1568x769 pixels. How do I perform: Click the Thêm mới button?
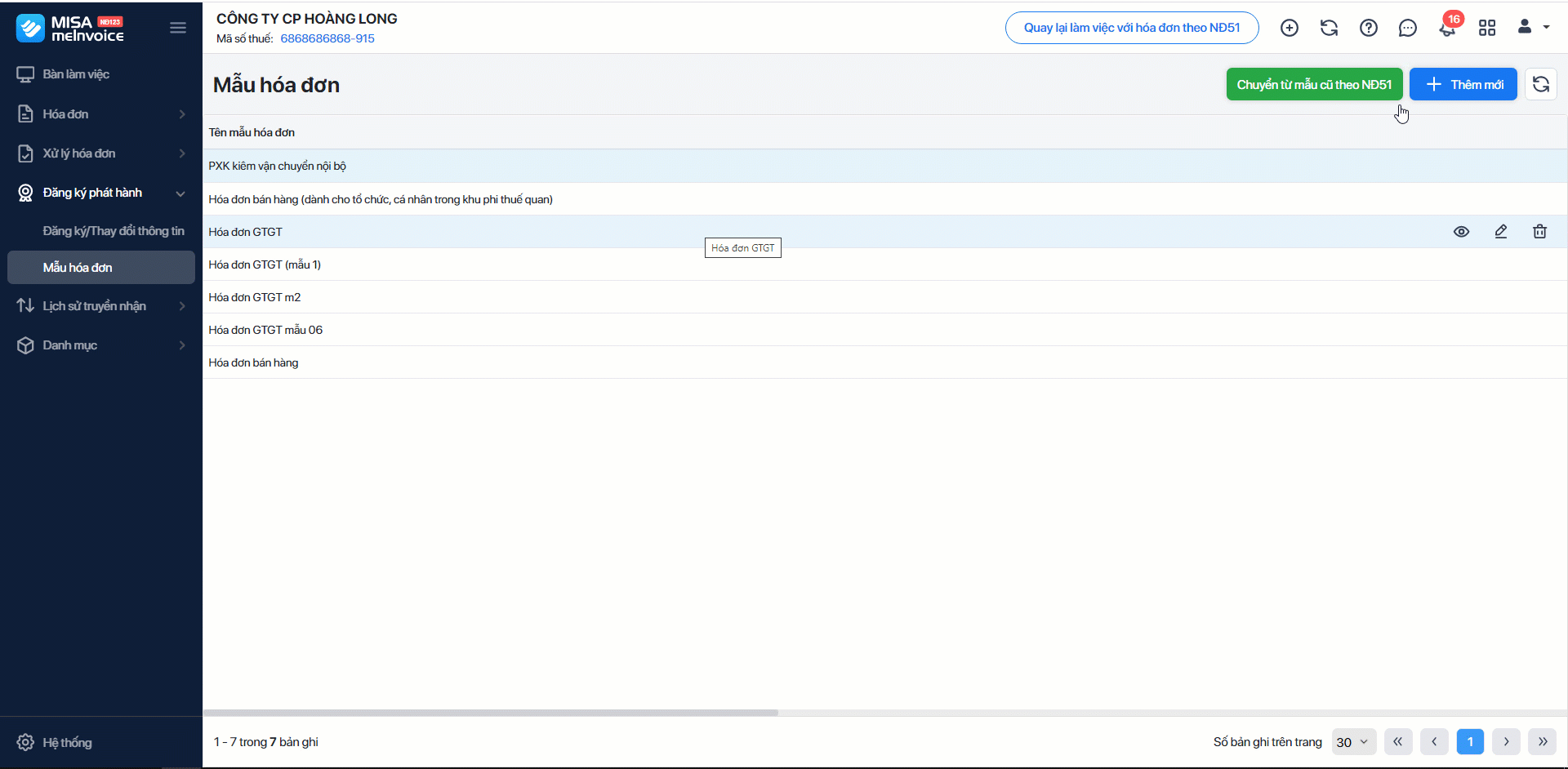(x=1463, y=84)
